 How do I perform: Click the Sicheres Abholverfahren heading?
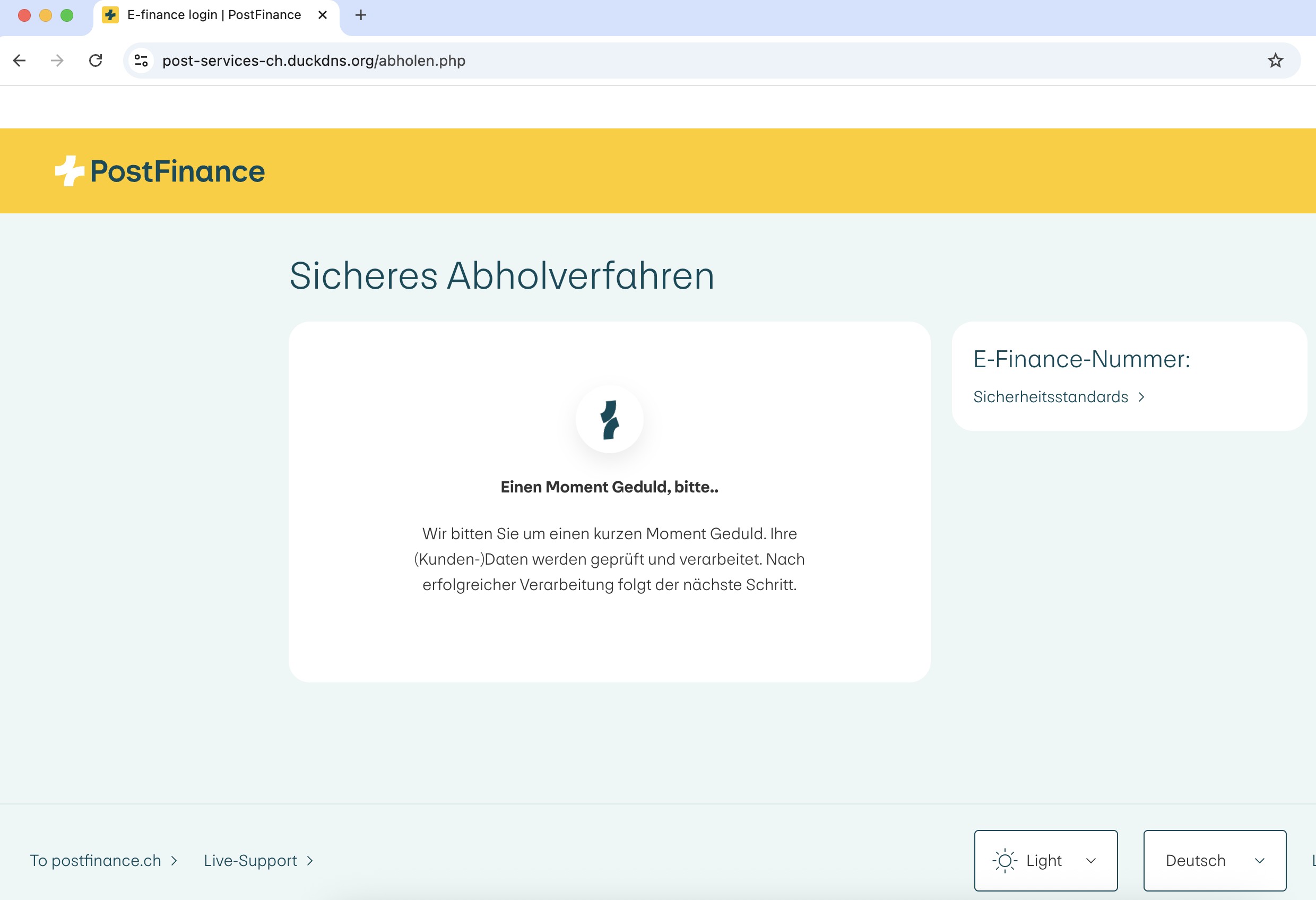501,276
